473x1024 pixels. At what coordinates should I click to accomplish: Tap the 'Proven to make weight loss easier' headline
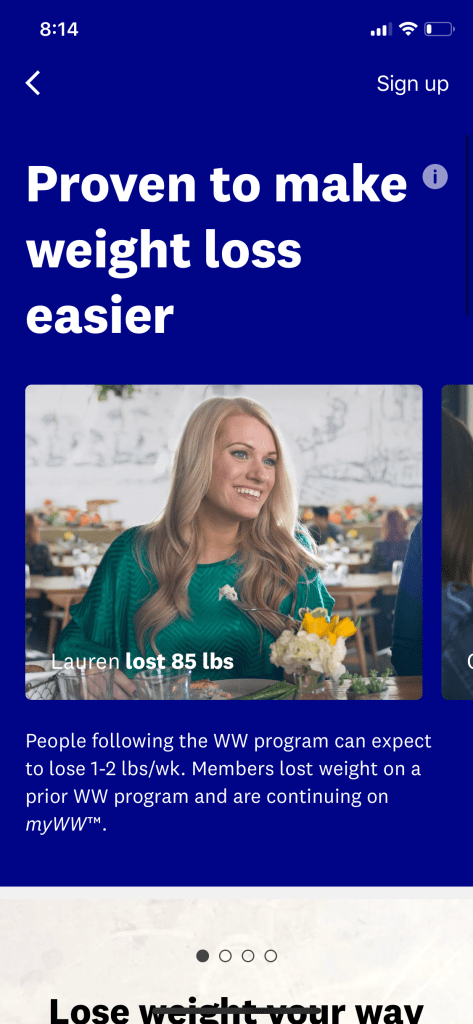pyautogui.click(x=217, y=249)
